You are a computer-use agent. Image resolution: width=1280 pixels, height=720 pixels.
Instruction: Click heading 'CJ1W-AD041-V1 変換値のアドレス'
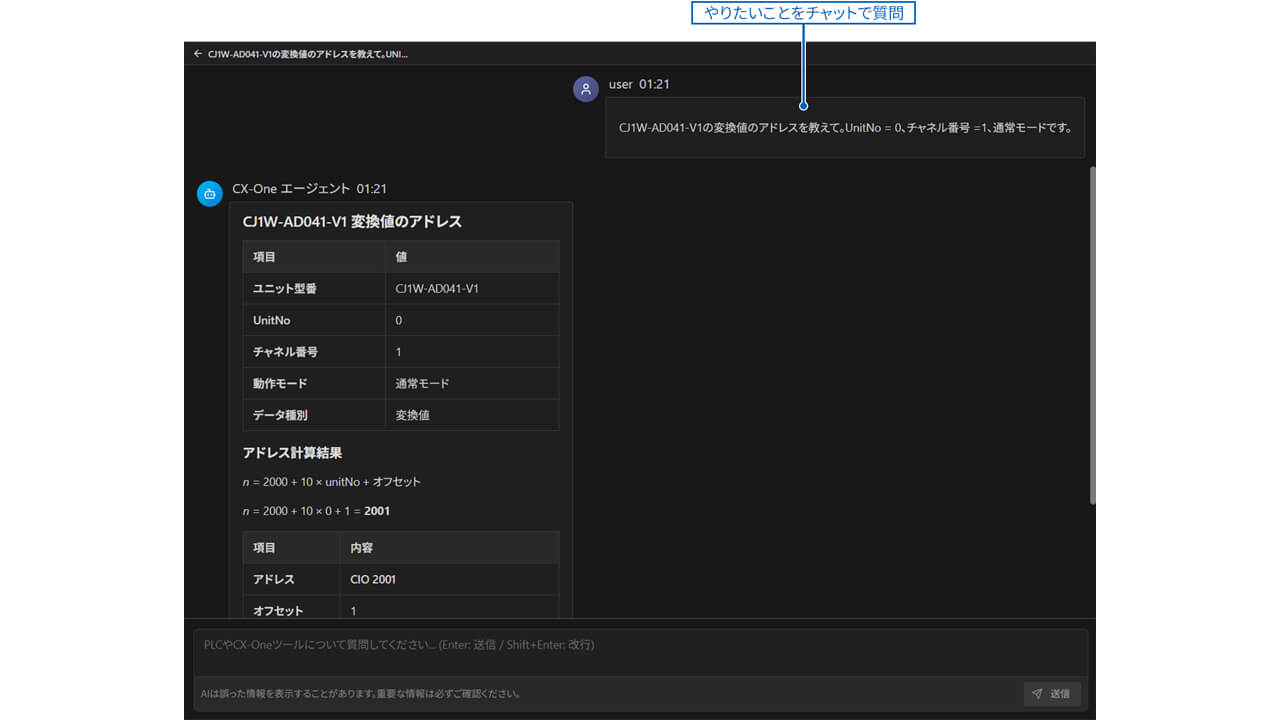coord(352,221)
